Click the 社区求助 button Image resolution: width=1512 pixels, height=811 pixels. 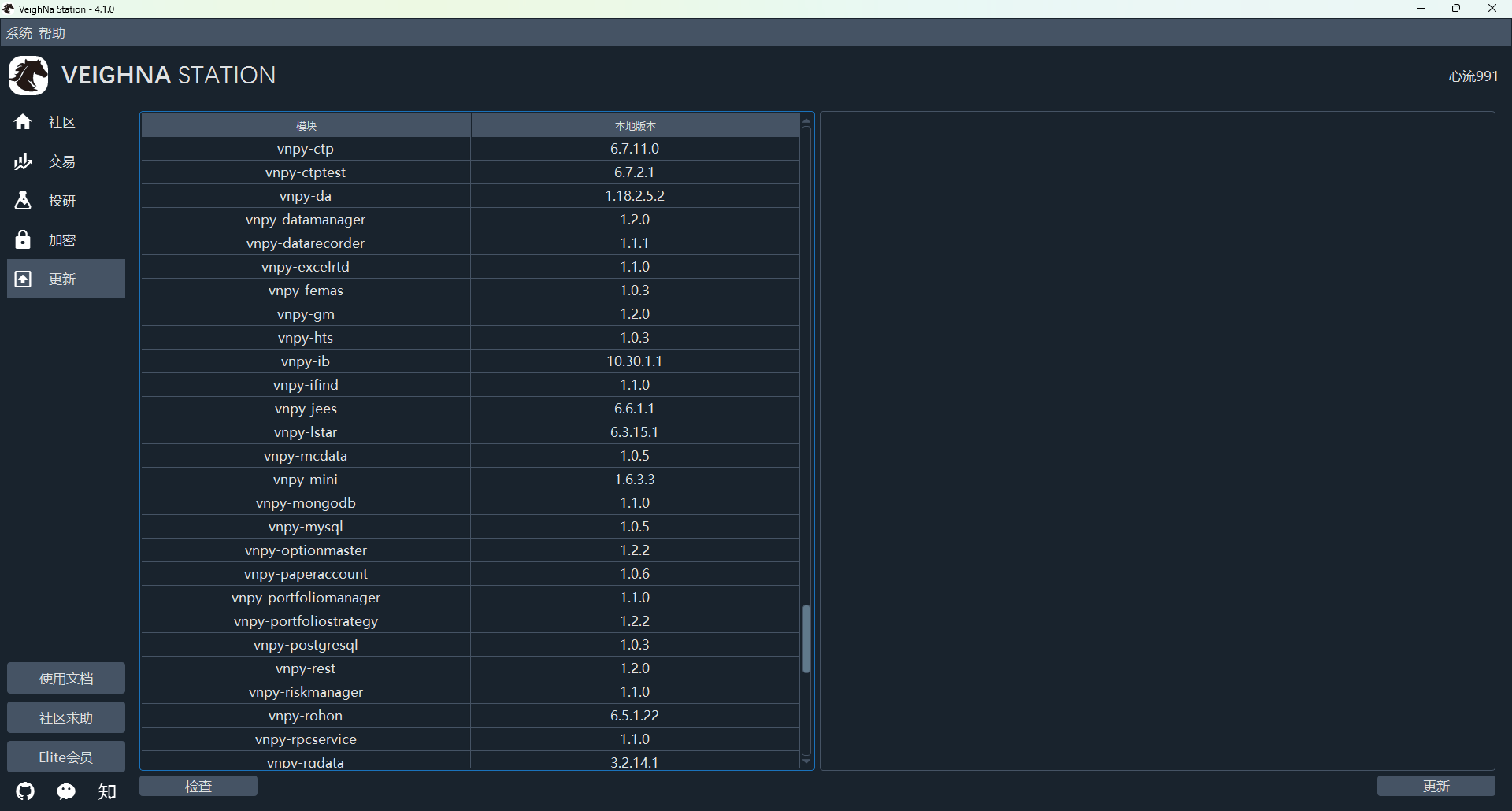pyautogui.click(x=66, y=717)
